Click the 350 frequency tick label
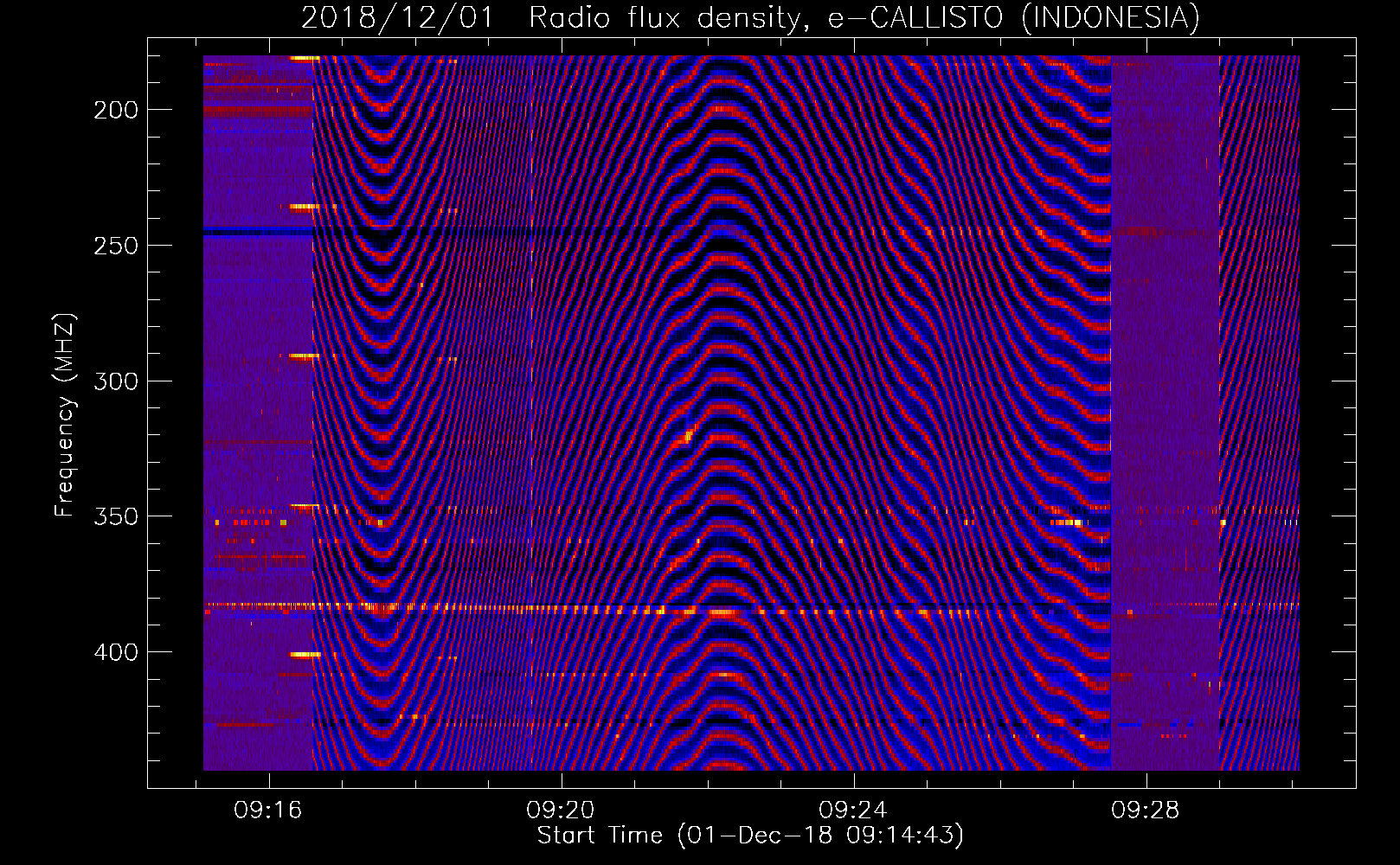The width and height of the screenshot is (1400, 865). click(116, 516)
